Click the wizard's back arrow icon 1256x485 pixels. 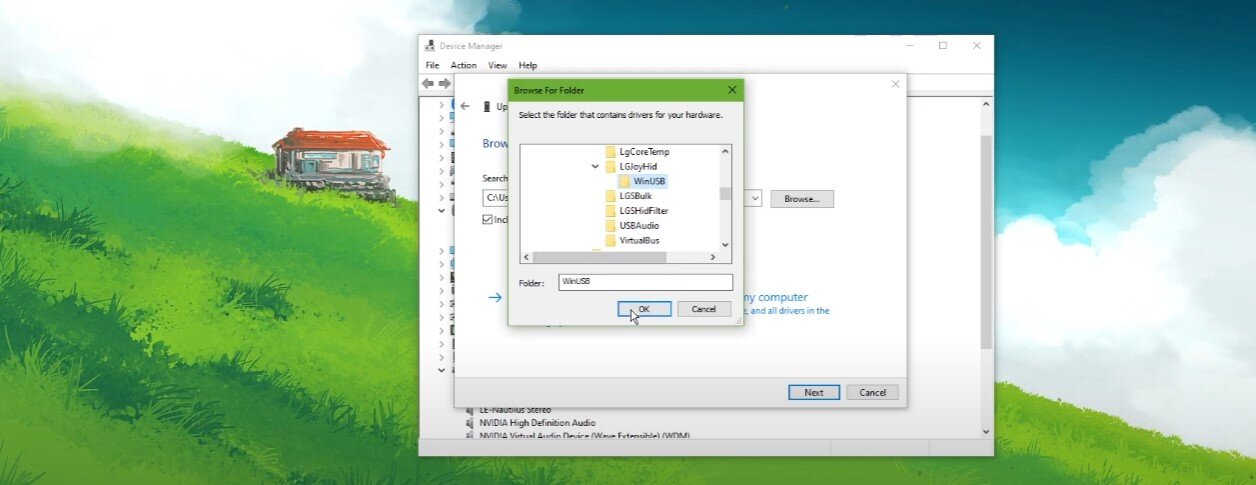[x=465, y=106]
